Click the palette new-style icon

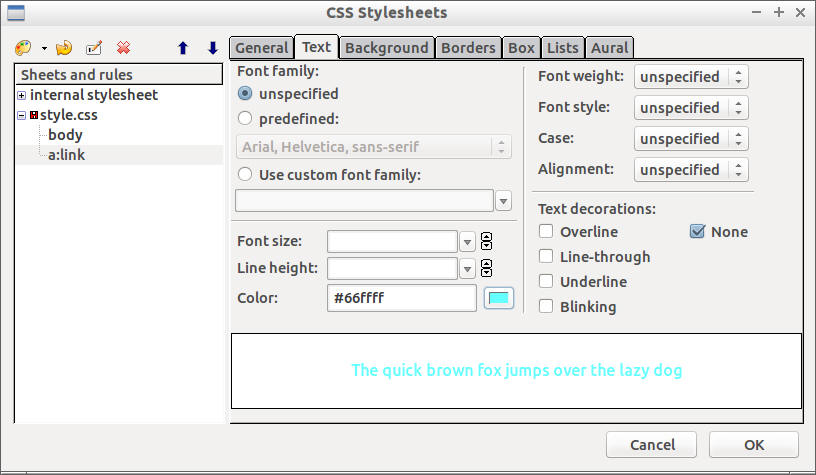24,48
